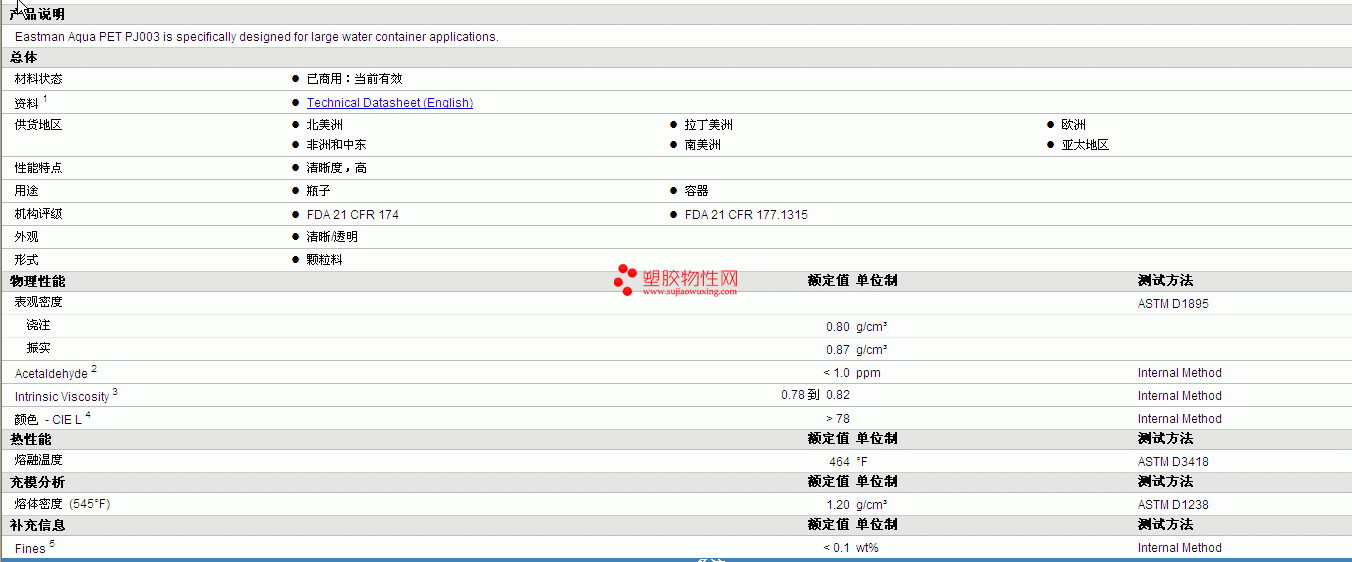Open the Technical Datasheet (English) link
This screenshot has width=1352, height=562.
click(x=390, y=103)
